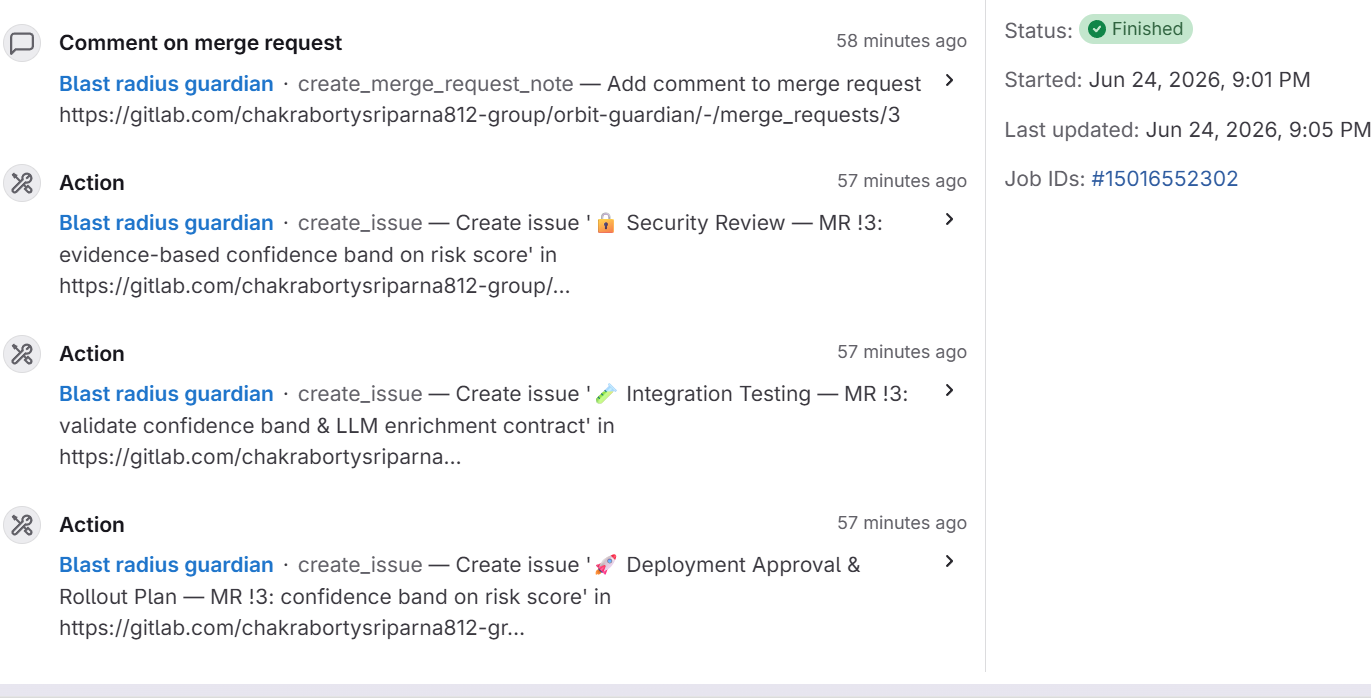Image resolution: width=1371 pixels, height=699 pixels.
Task: Click the tools icon beside Security Review action
Action: click(x=22, y=184)
